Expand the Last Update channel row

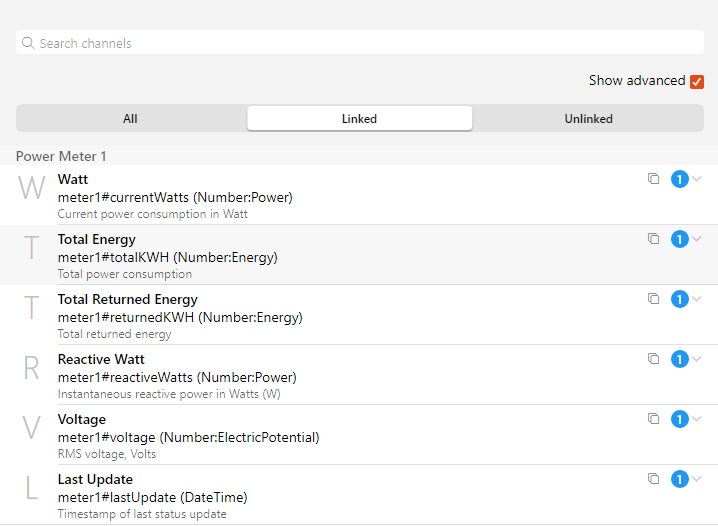[x=698, y=479]
